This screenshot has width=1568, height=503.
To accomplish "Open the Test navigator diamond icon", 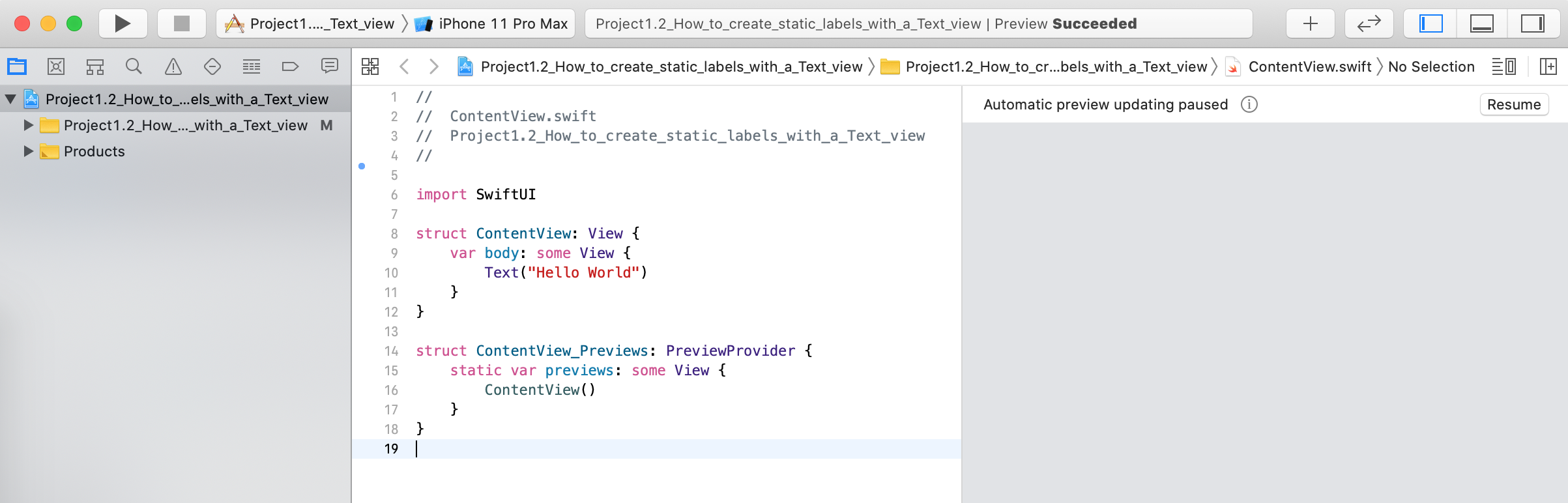I will point(212,66).
